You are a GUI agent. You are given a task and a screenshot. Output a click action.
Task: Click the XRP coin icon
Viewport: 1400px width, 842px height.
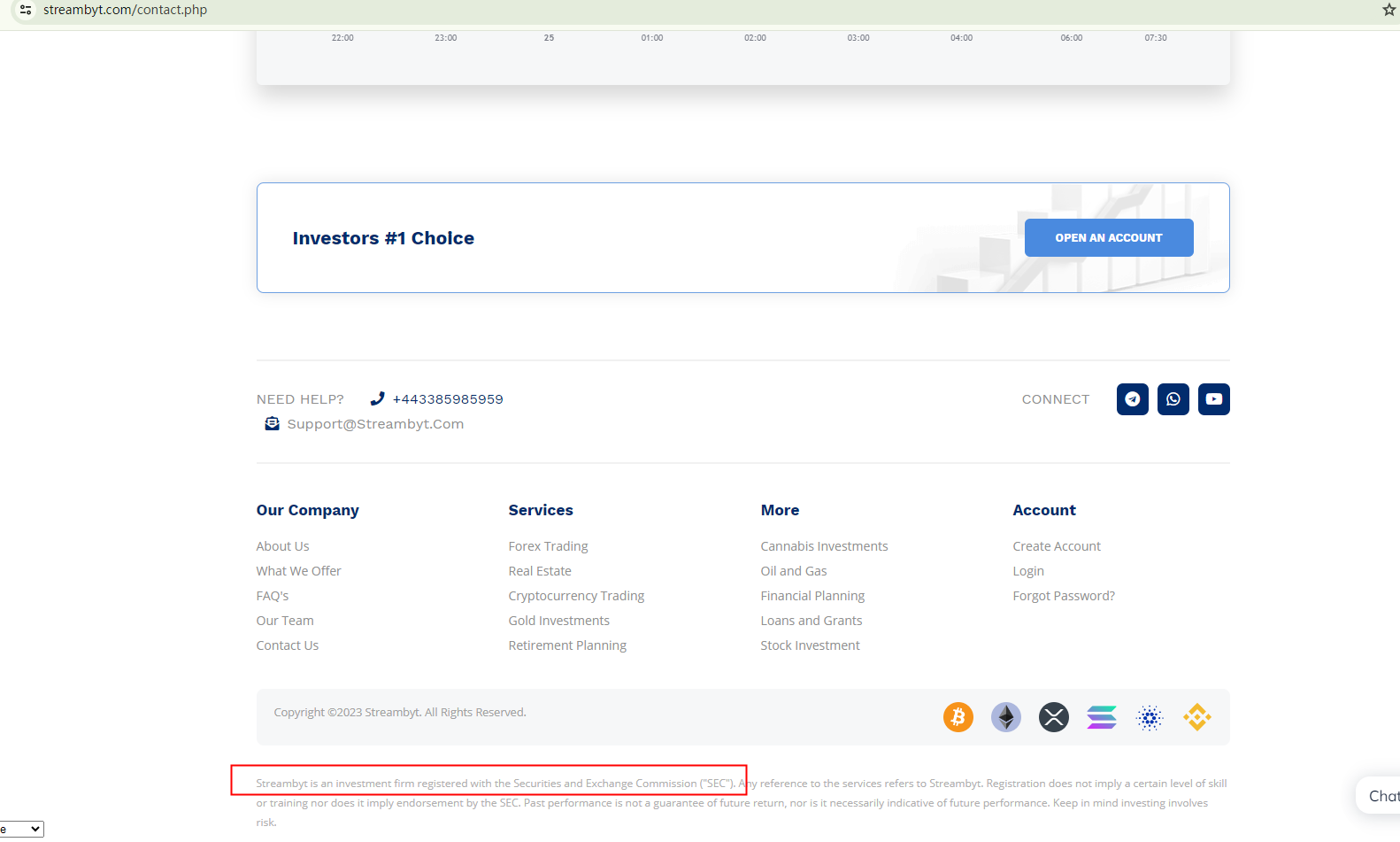pos(1054,717)
